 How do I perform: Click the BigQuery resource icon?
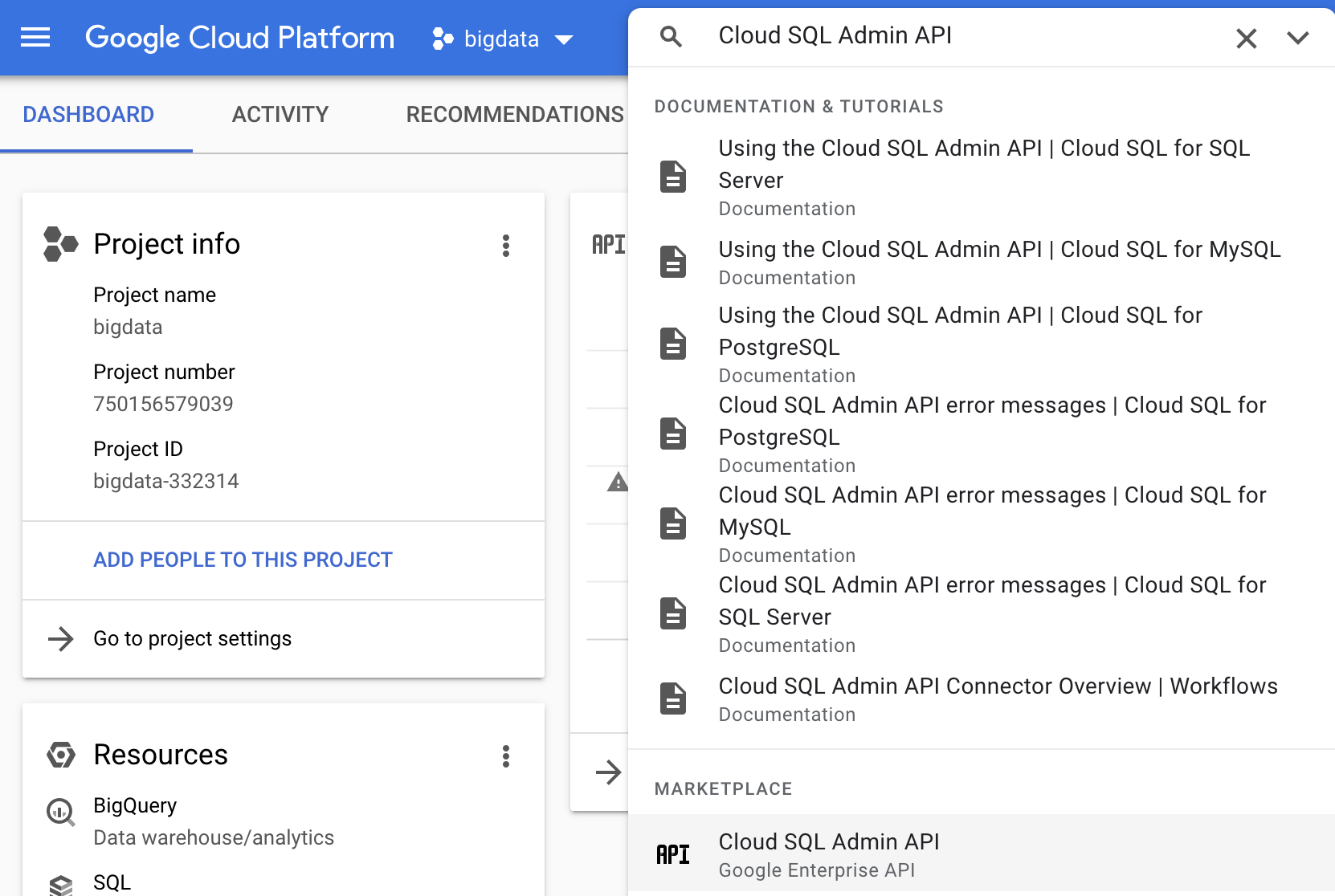61,813
